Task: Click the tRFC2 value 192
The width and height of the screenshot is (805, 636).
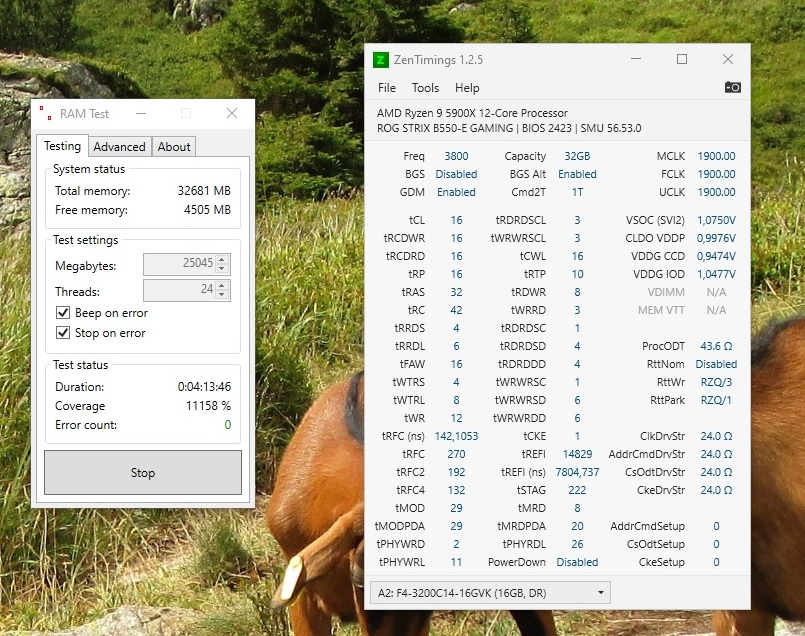Action: click(x=456, y=472)
